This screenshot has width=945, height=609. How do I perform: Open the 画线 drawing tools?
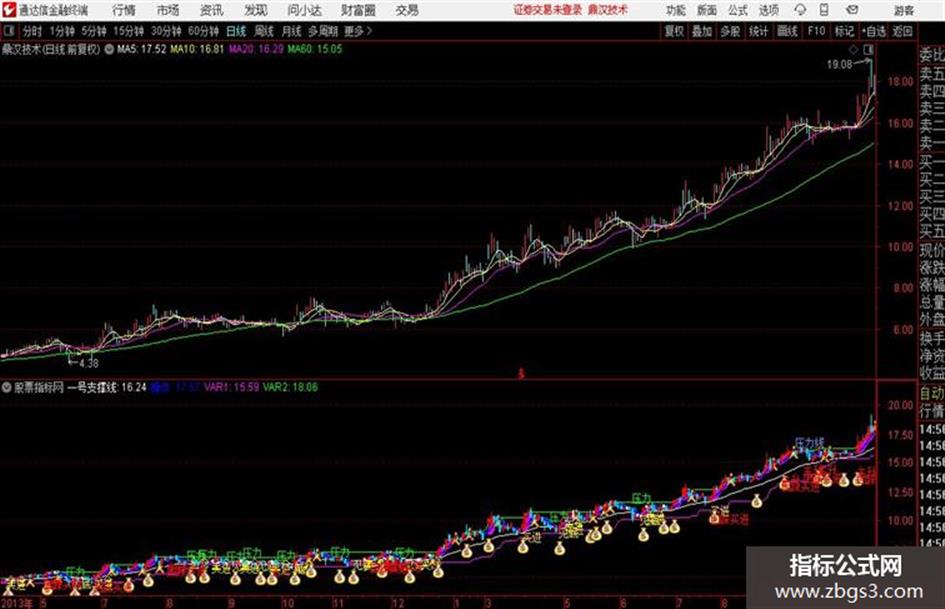coord(788,31)
